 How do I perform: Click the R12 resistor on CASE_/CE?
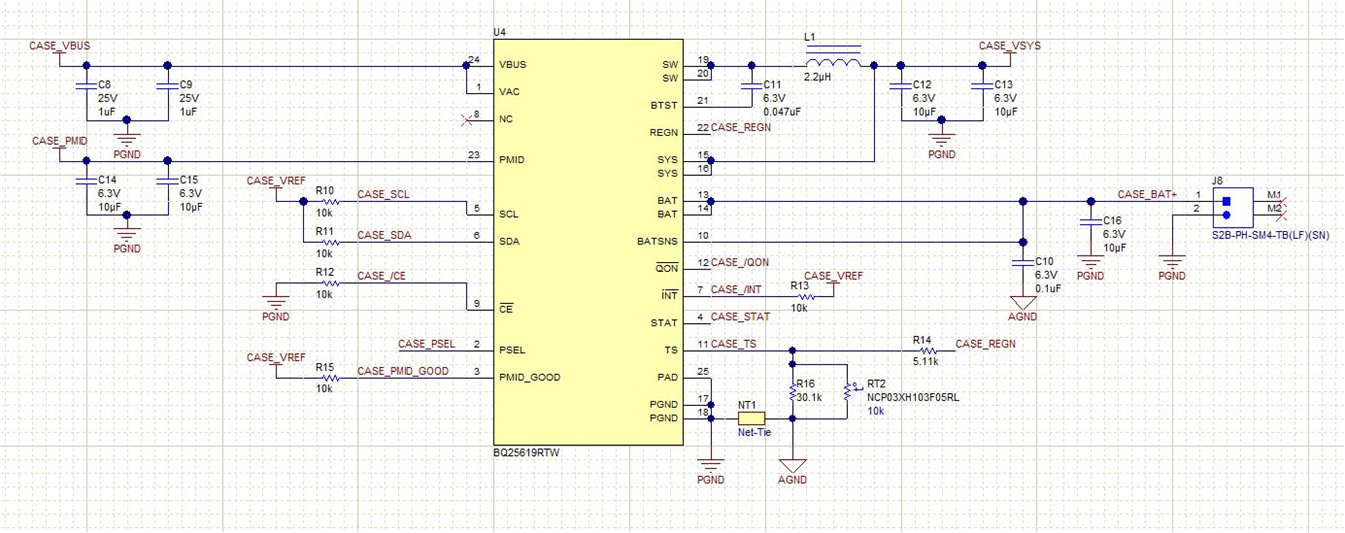coord(326,284)
